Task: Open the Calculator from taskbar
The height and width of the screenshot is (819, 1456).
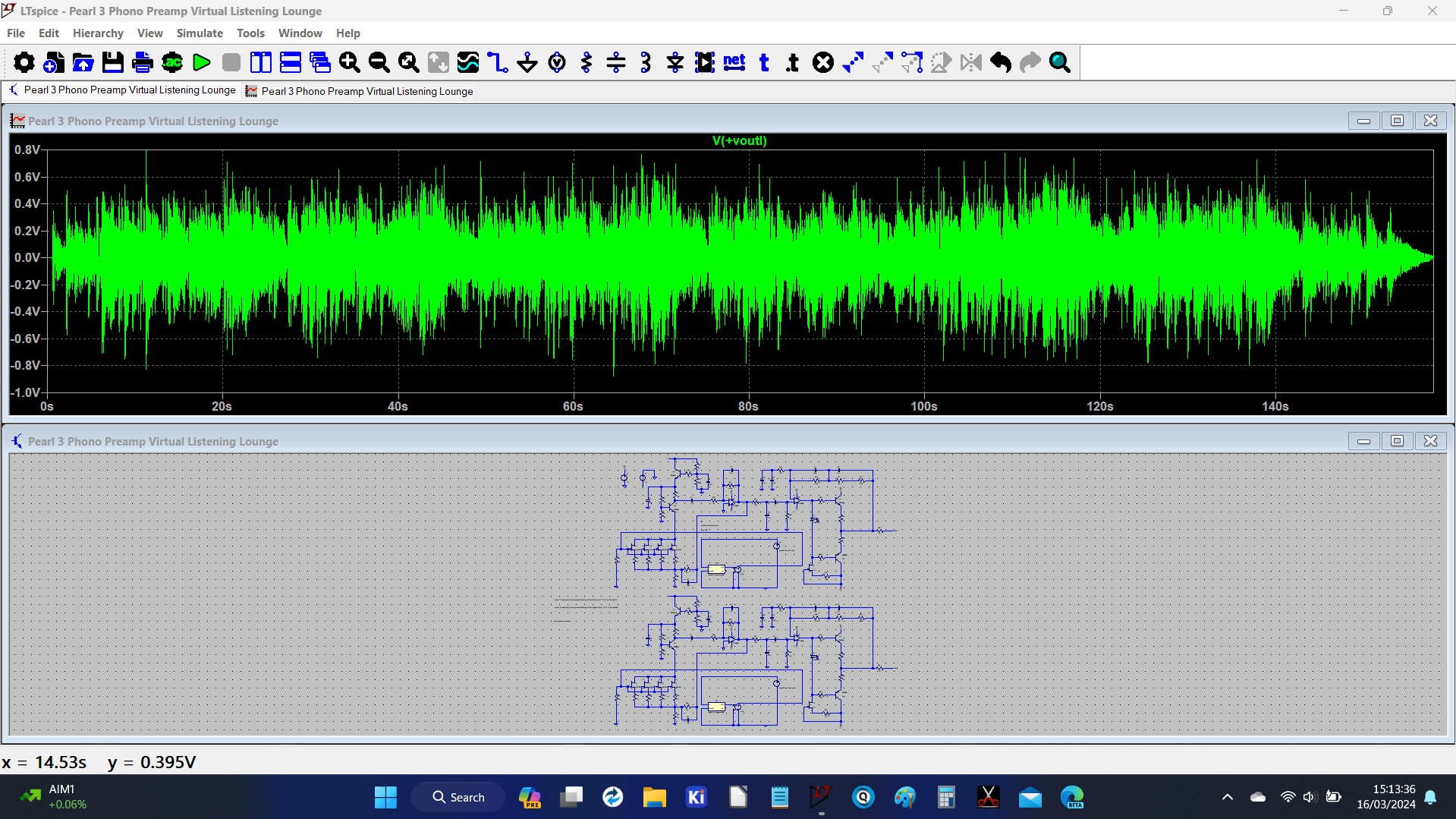Action: [946, 797]
